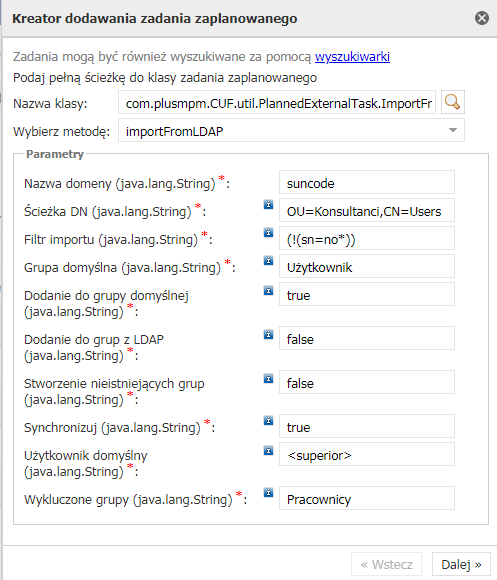Click info icon for Dodanie do grupy domyślnej
The height and width of the screenshot is (580, 497).
click(268, 290)
